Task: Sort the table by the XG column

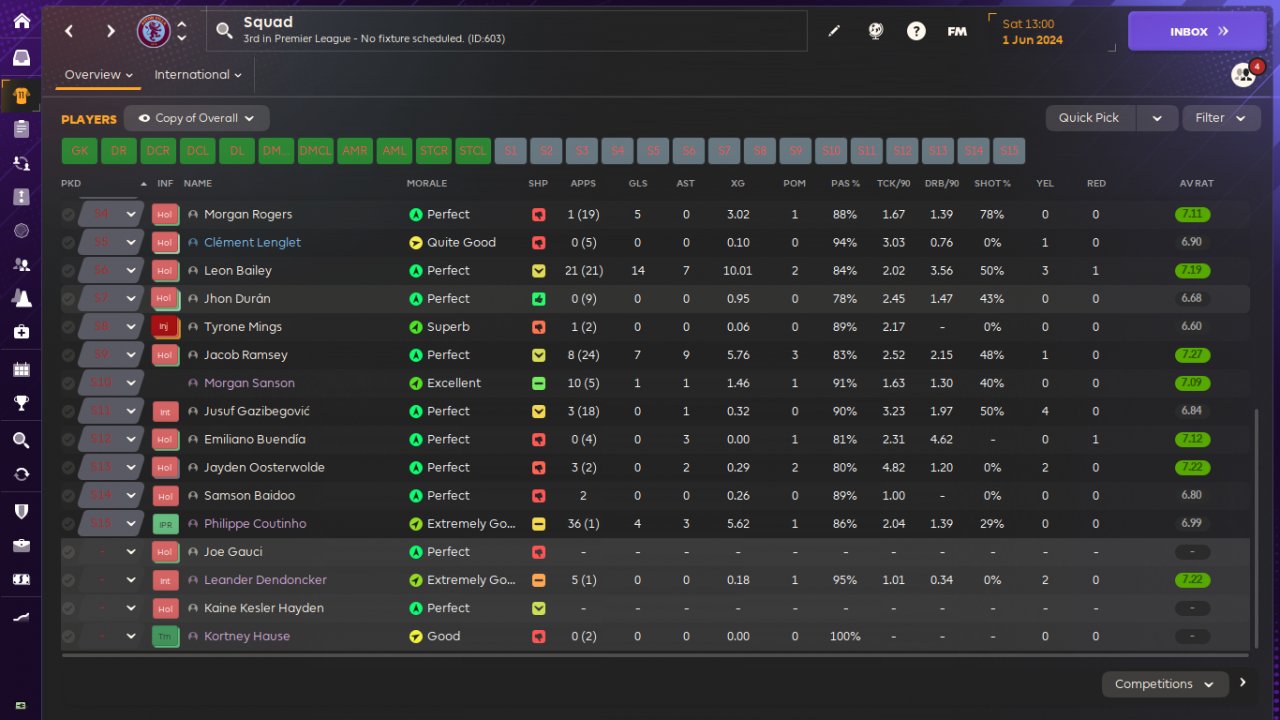Action: (738, 184)
